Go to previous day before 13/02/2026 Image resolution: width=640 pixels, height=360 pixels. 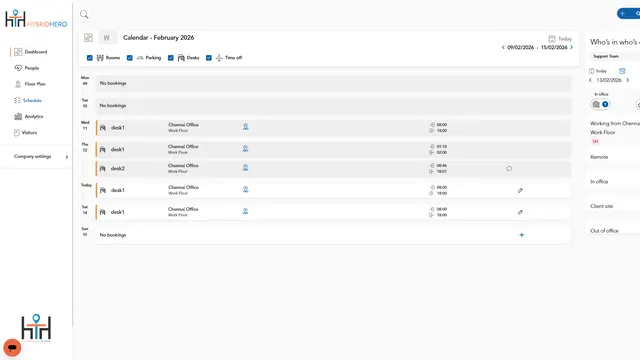(590, 80)
